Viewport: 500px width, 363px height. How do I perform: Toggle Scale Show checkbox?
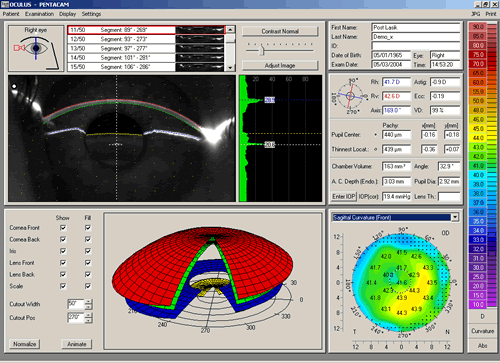[x=63, y=286]
